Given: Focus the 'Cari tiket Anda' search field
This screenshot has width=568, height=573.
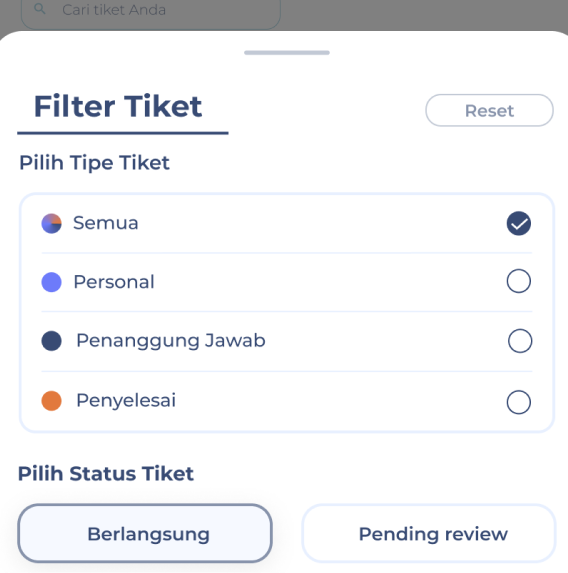Looking at the screenshot, I should pyautogui.click(x=151, y=12).
